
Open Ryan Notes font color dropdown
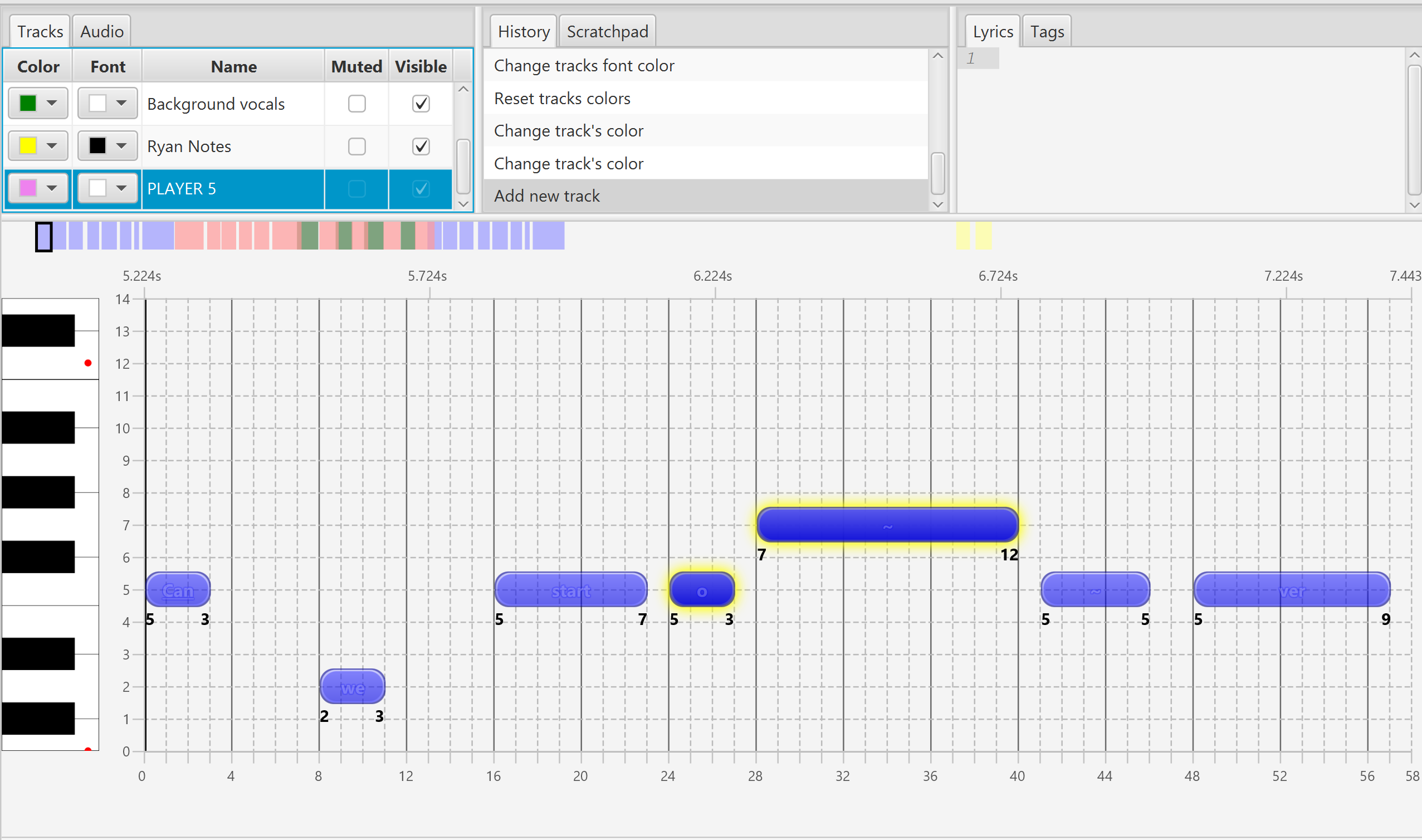coord(121,146)
